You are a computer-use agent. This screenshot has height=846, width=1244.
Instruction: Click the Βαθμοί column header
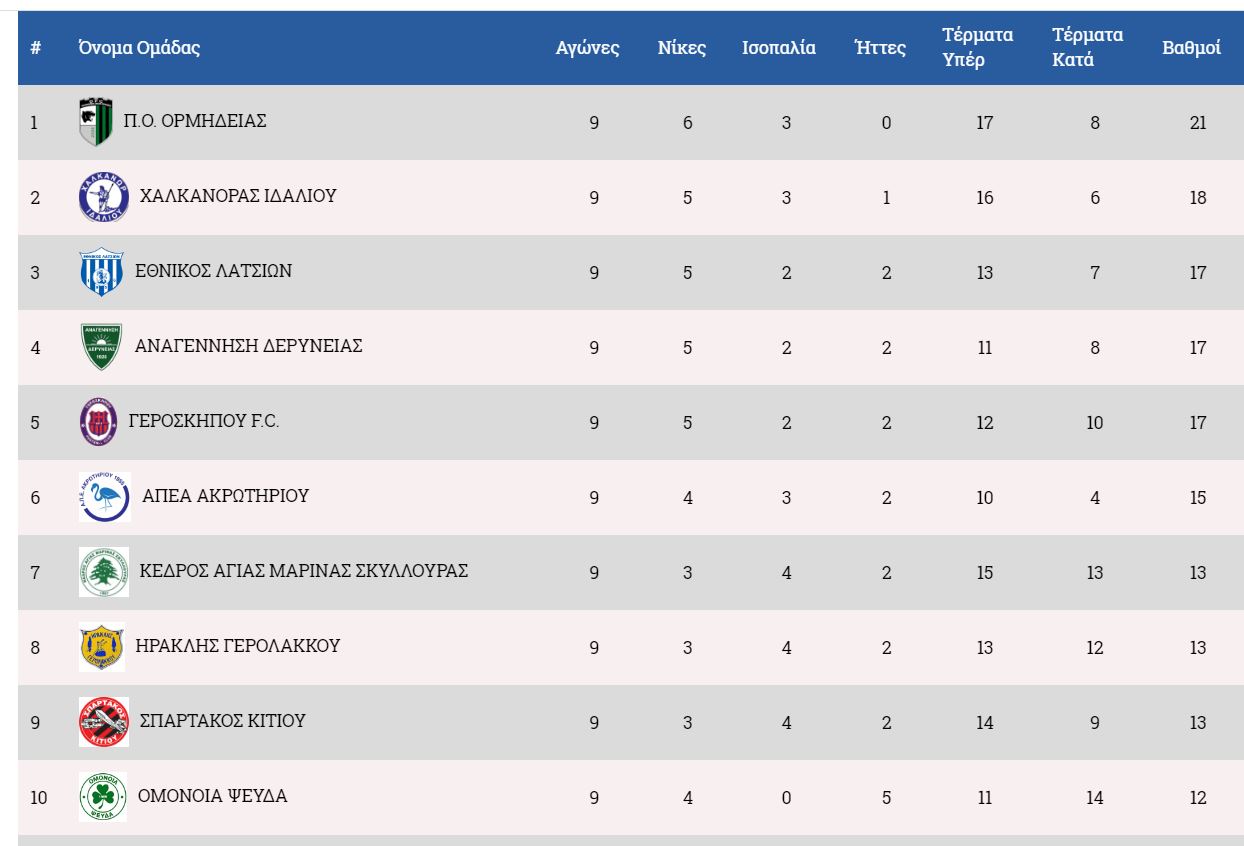[x=1191, y=48]
